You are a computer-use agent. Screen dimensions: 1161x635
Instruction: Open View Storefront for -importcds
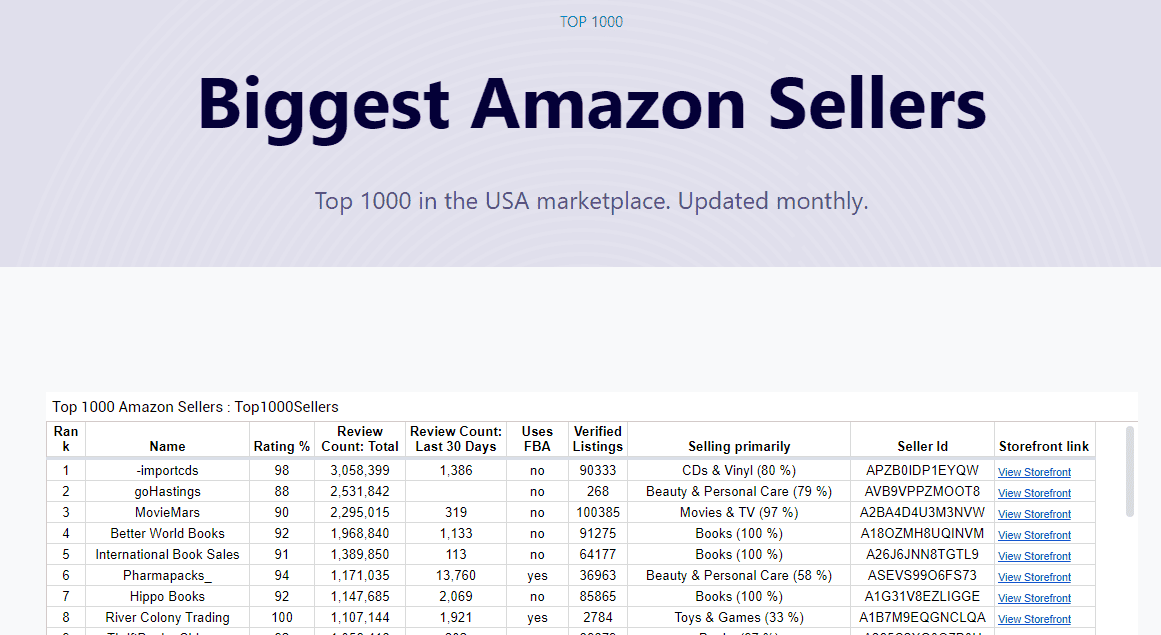click(1034, 472)
